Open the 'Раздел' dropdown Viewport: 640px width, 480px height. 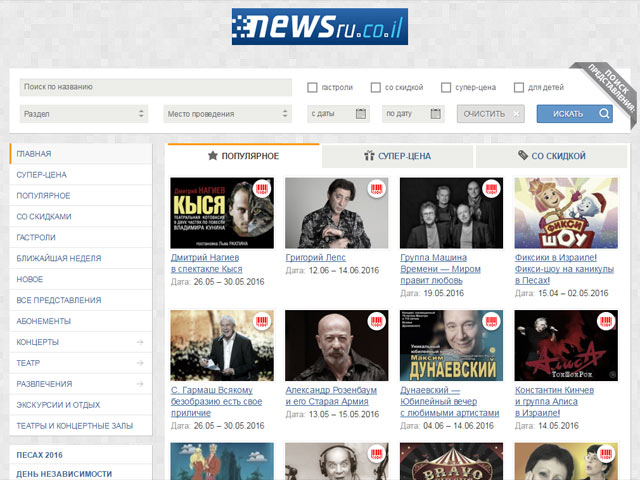coord(84,114)
